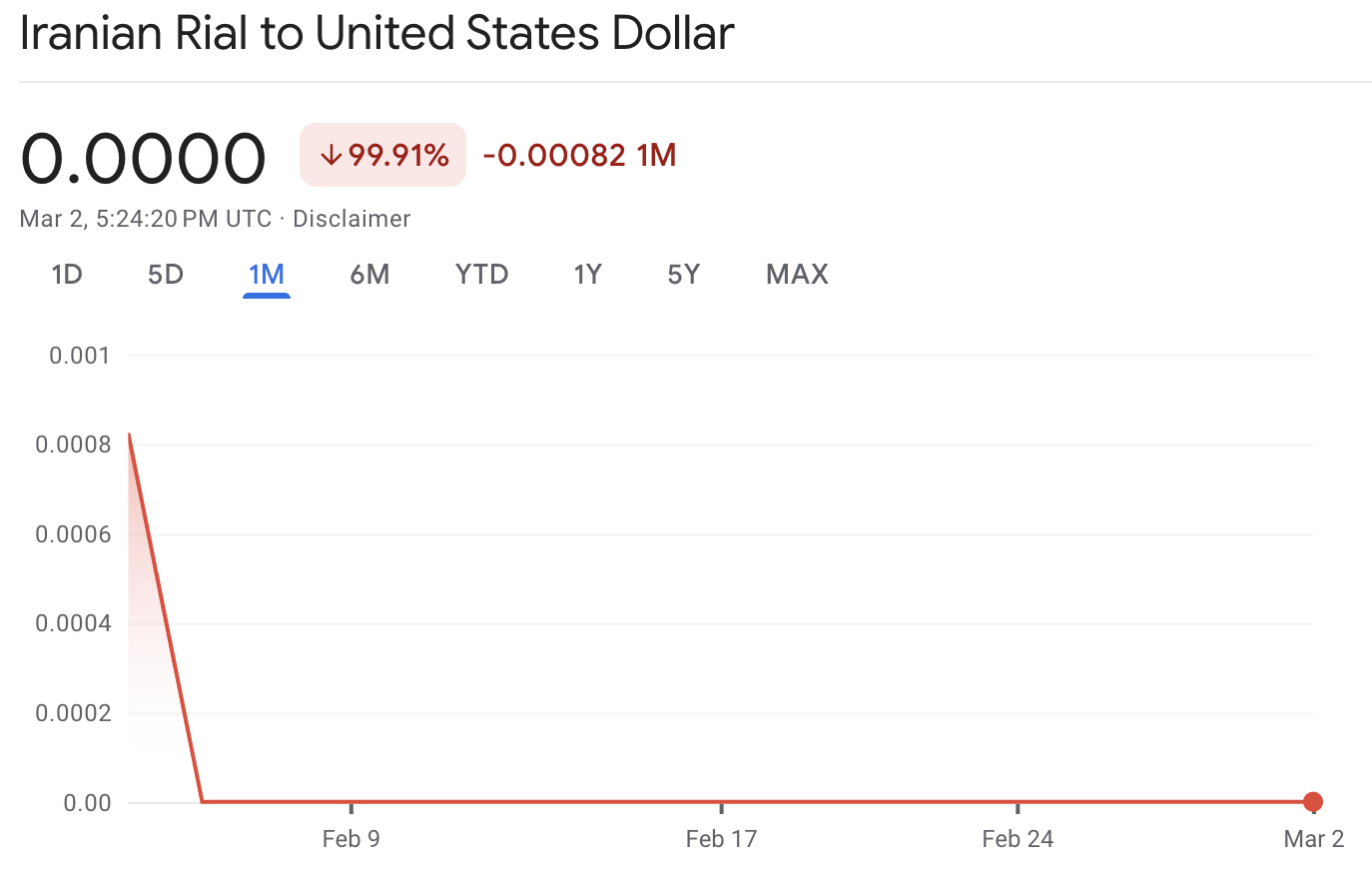Open the Disclaimer link
1372x891 pixels.
point(351,218)
